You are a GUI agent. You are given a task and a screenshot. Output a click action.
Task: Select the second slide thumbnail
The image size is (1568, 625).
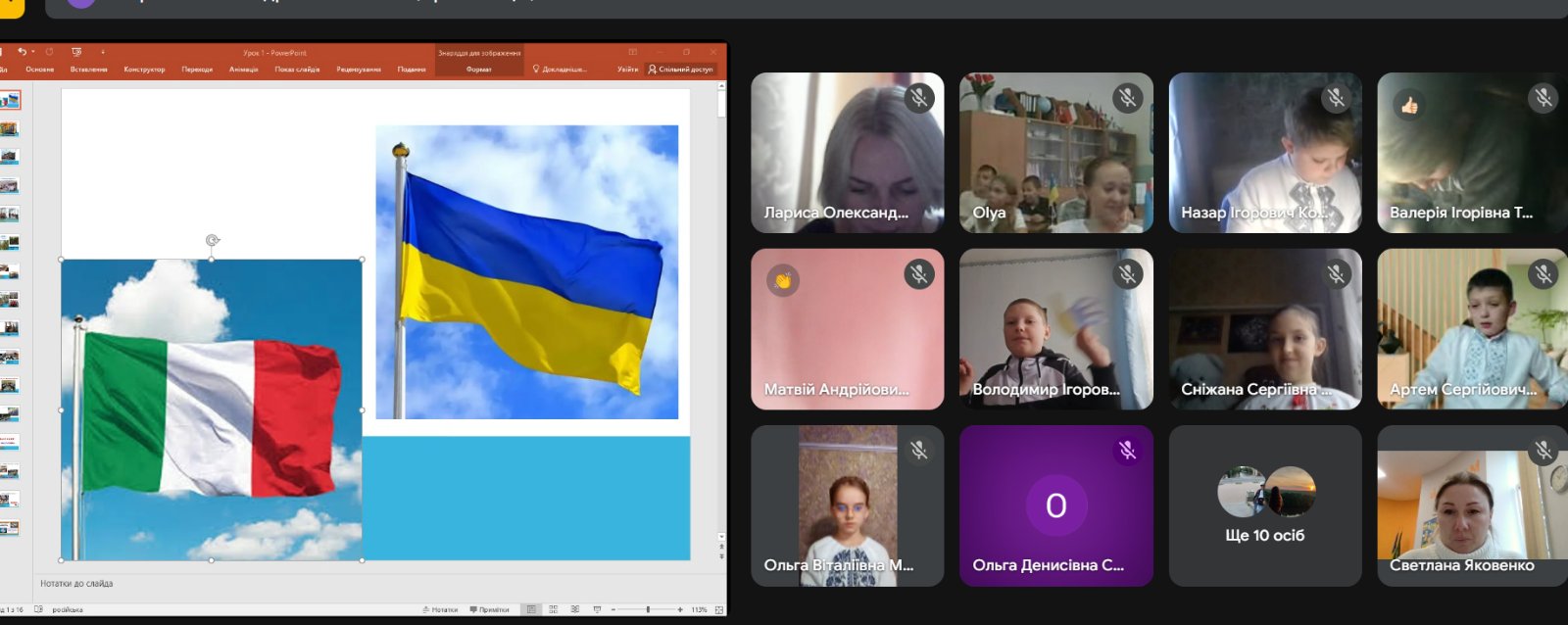pyautogui.click(x=10, y=128)
